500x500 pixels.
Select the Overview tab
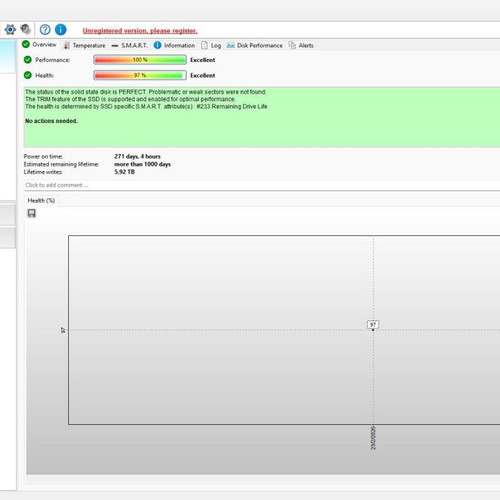[x=39, y=44]
